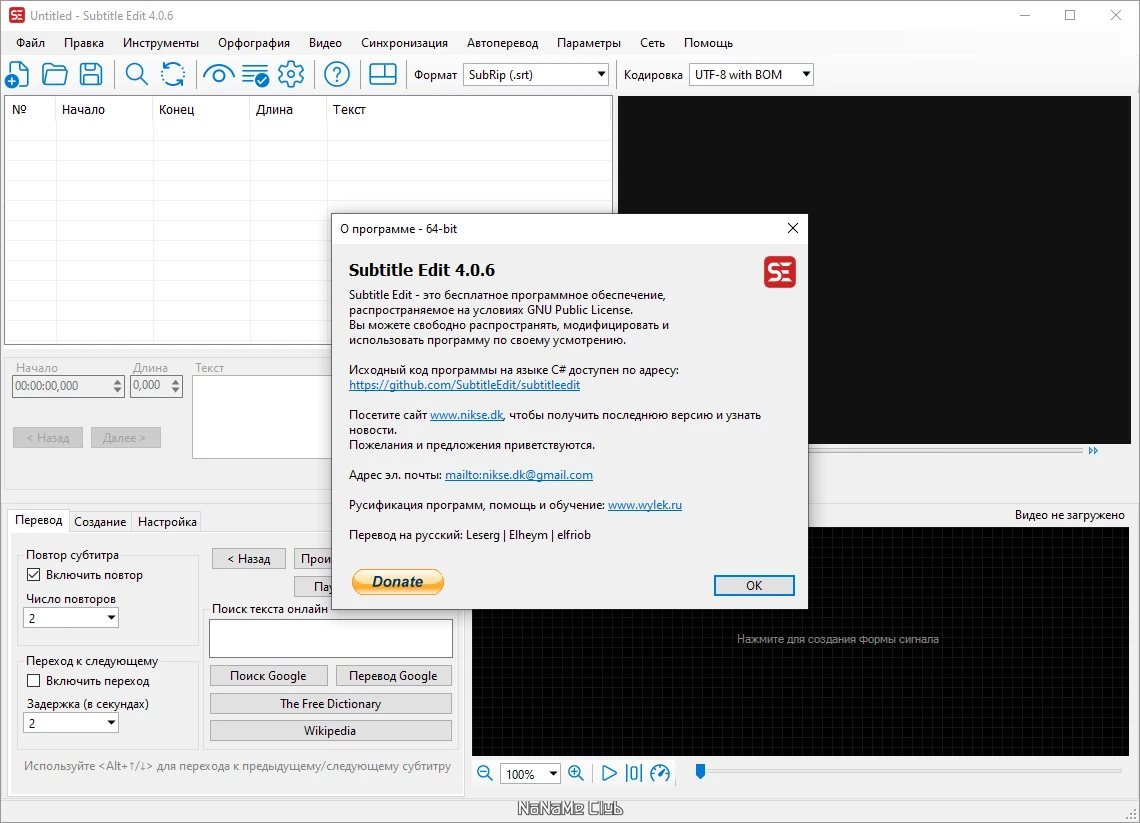Open the Кодировка UTF-8 with BOM dropdown

[x=751, y=74]
